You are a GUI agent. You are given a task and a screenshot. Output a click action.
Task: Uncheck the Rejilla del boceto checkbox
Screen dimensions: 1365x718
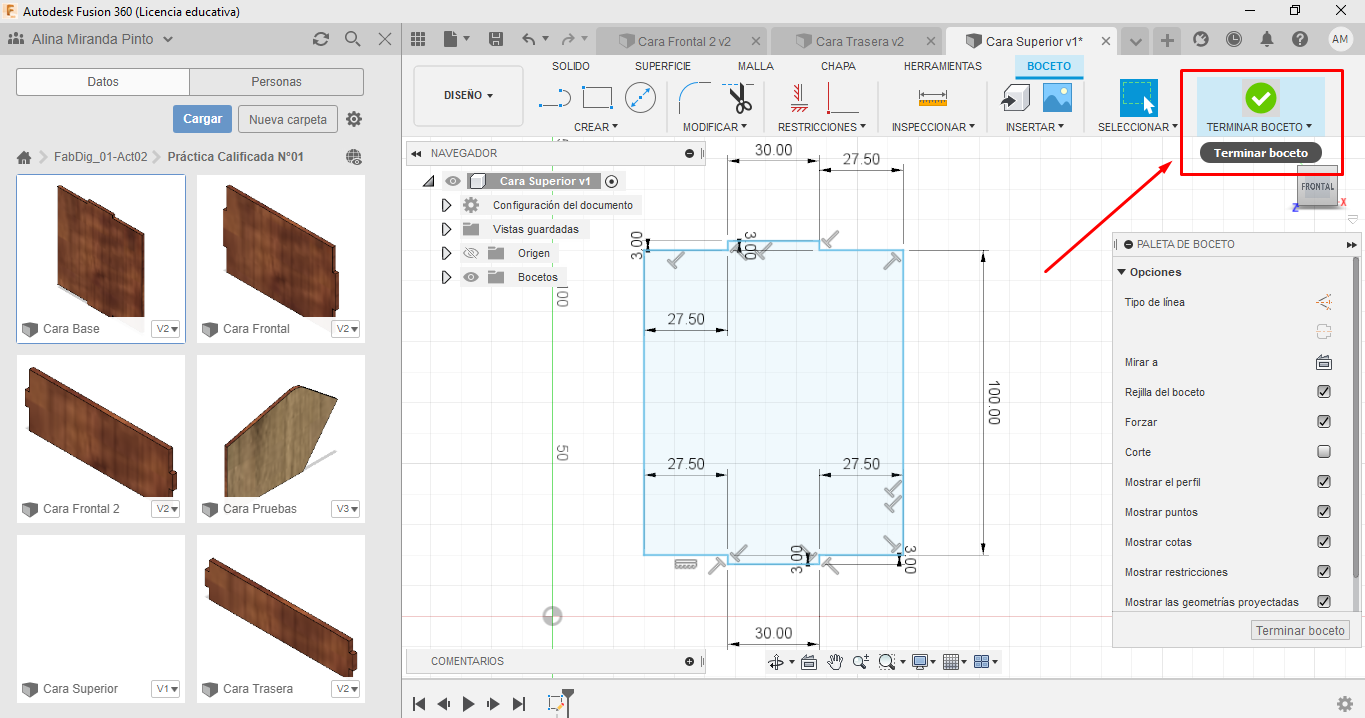coord(1324,392)
